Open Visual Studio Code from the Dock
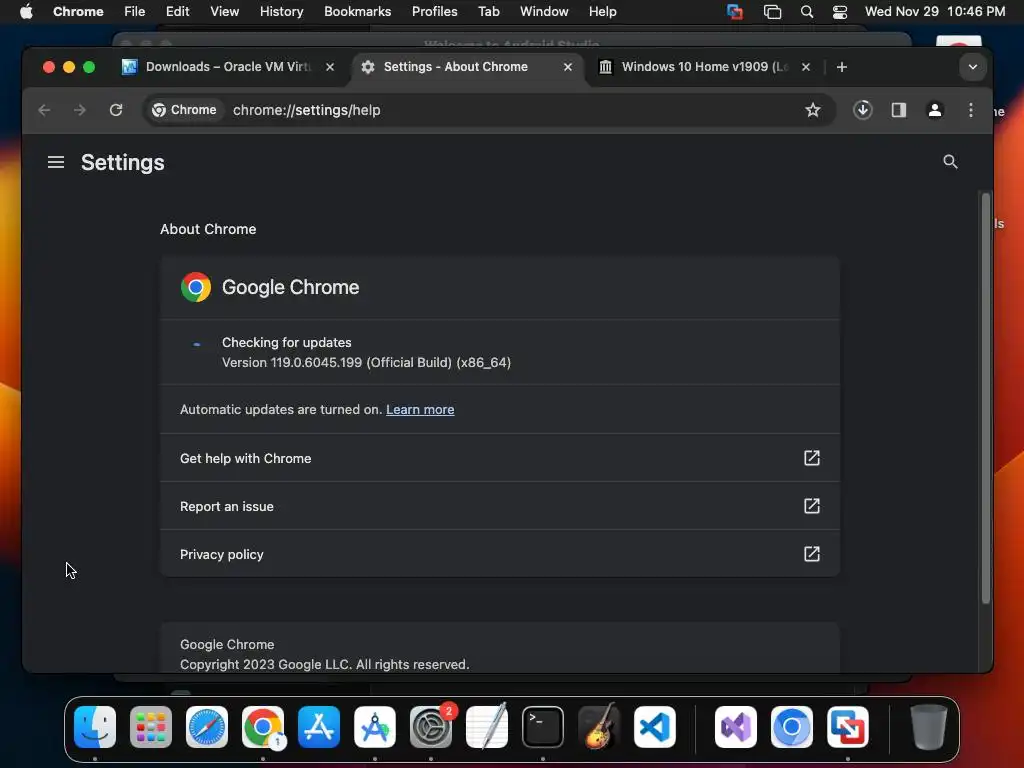 click(654, 727)
